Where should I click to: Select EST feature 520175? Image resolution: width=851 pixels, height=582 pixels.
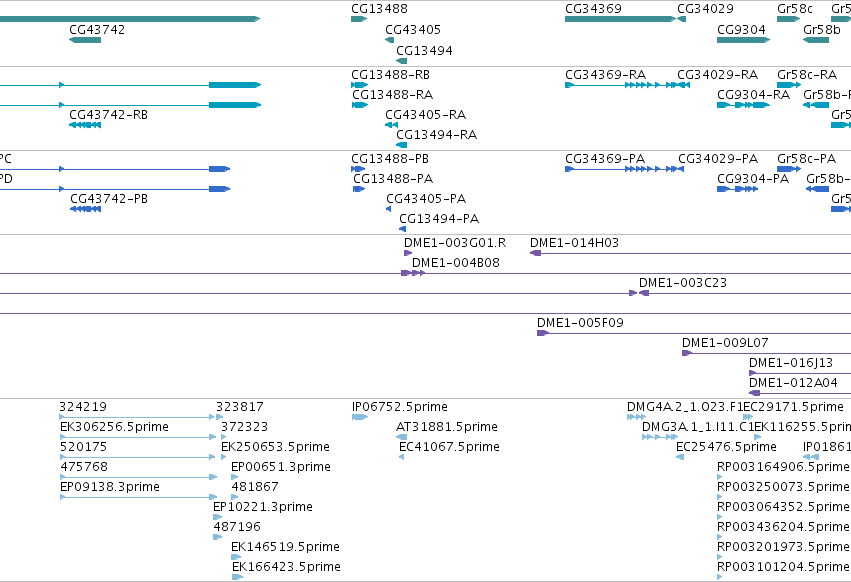pos(138,457)
